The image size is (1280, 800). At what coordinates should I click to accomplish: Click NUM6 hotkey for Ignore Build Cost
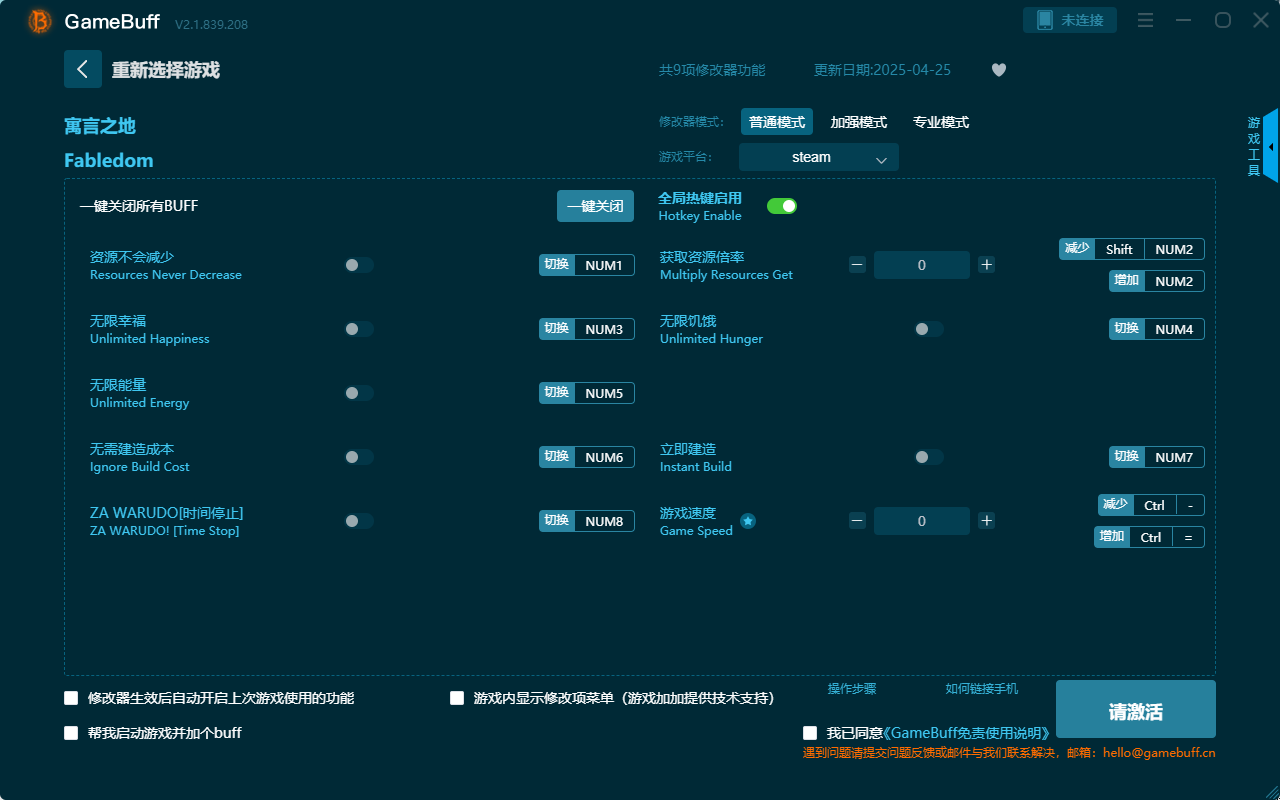coord(587,457)
